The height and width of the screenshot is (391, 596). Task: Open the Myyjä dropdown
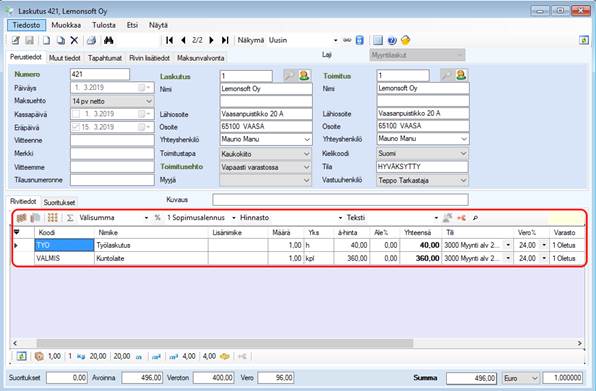[307, 180]
